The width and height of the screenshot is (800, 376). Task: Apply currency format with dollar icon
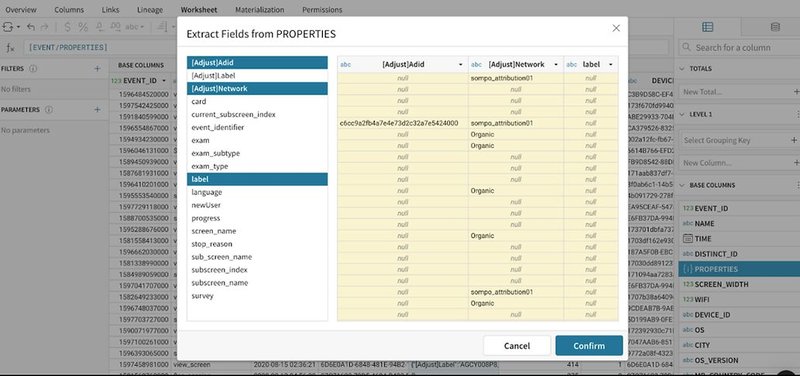tap(68, 27)
